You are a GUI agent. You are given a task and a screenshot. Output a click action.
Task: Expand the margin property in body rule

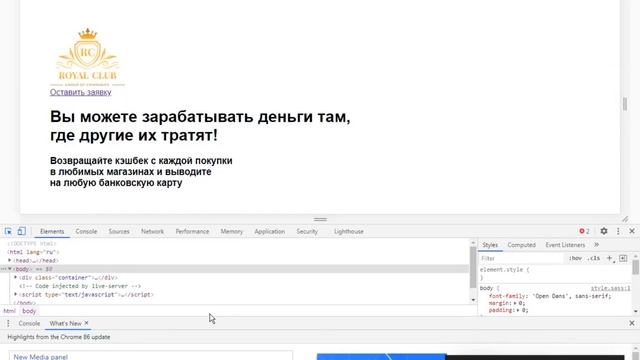(516, 303)
